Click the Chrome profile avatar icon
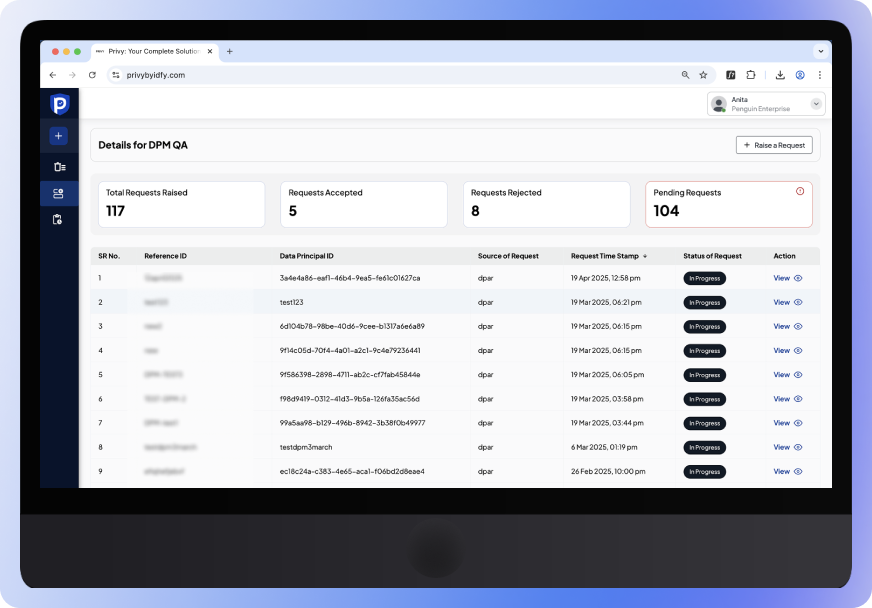This screenshot has height=608, width=872. pyautogui.click(x=799, y=75)
